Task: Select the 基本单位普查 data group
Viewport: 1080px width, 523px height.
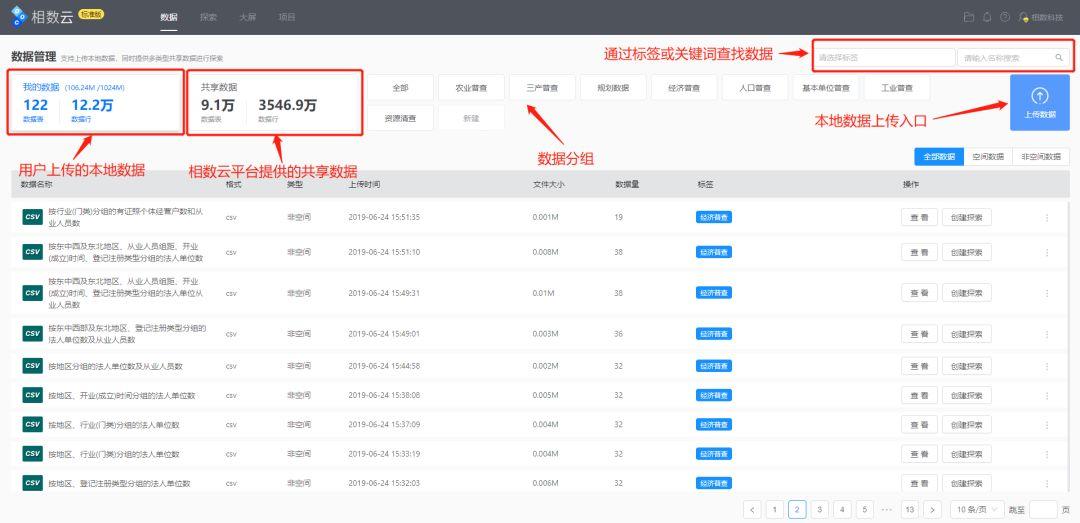Action: 826,88
